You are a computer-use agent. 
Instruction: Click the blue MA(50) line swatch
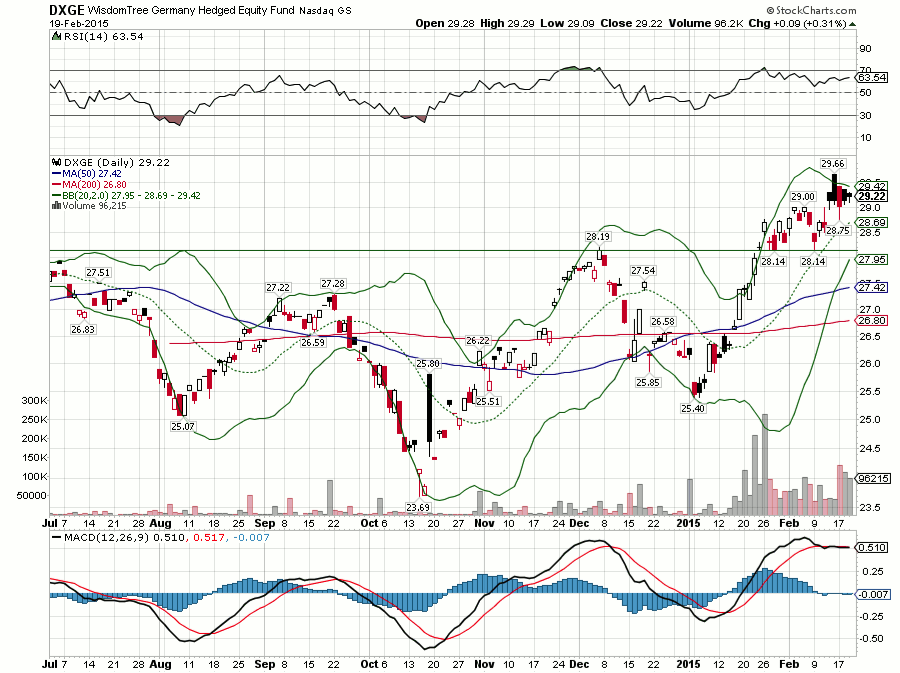pyautogui.click(x=56, y=174)
